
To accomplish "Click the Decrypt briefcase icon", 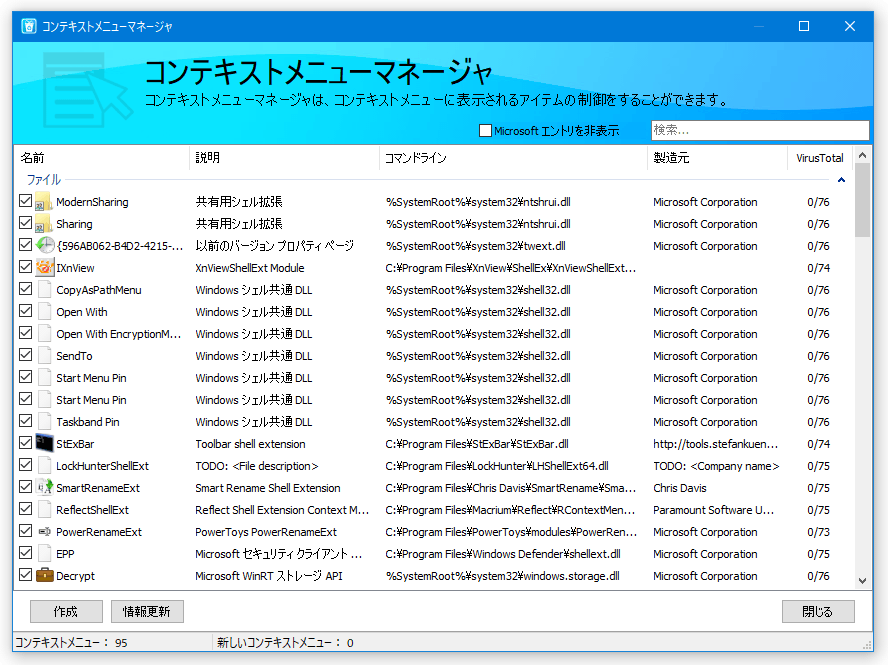I will click(44, 576).
